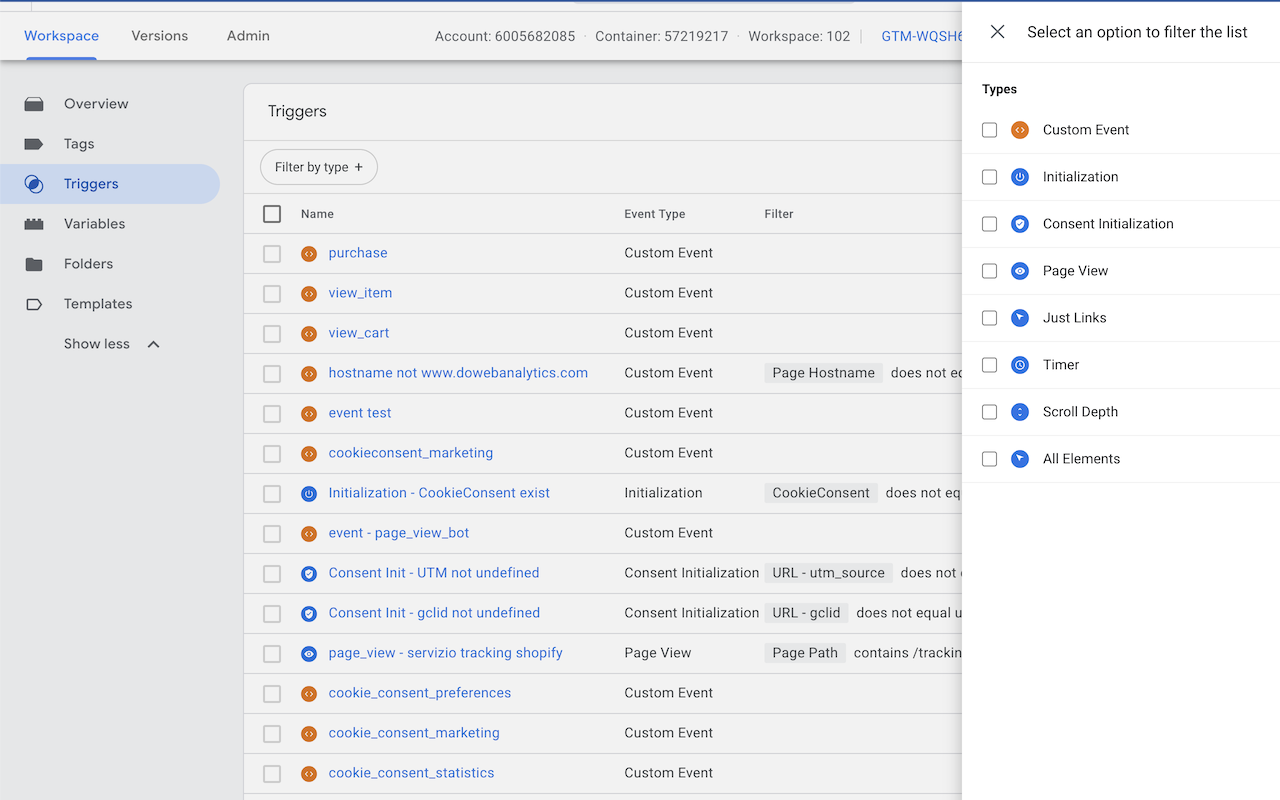Open hostname not www.dowebanalytics.com trigger
The width and height of the screenshot is (1280, 800).
click(458, 373)
